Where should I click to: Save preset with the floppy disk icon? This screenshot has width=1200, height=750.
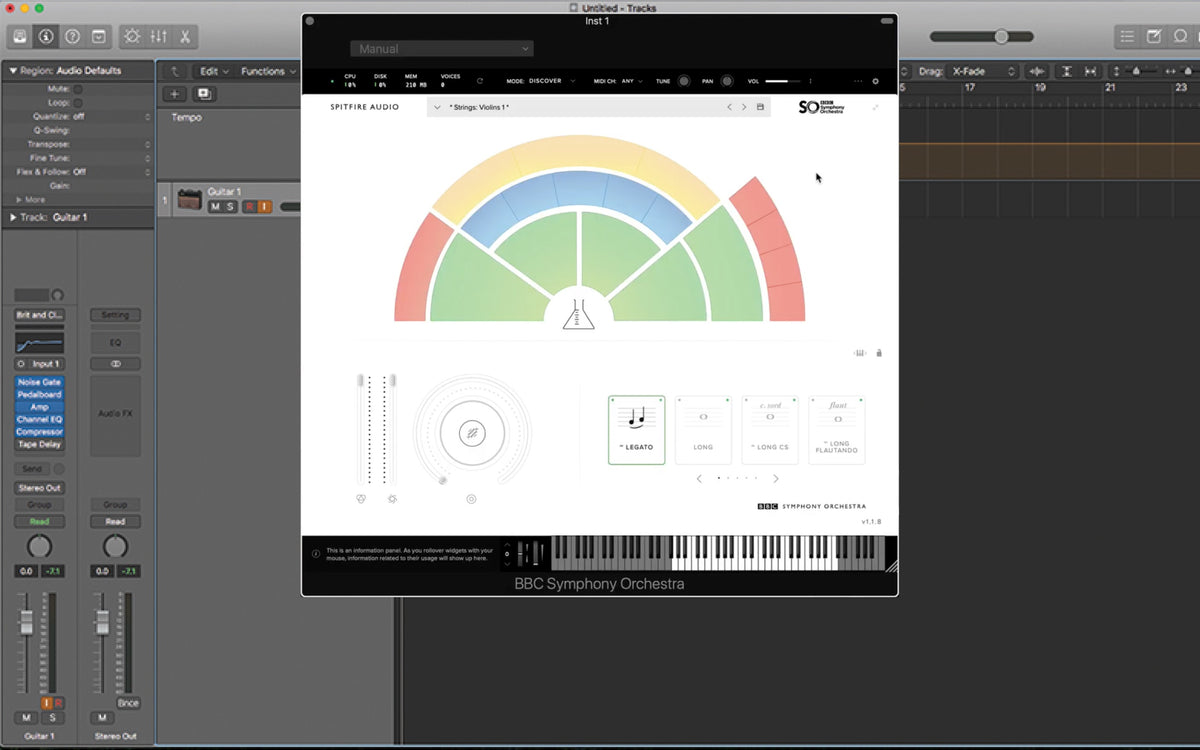760,107
